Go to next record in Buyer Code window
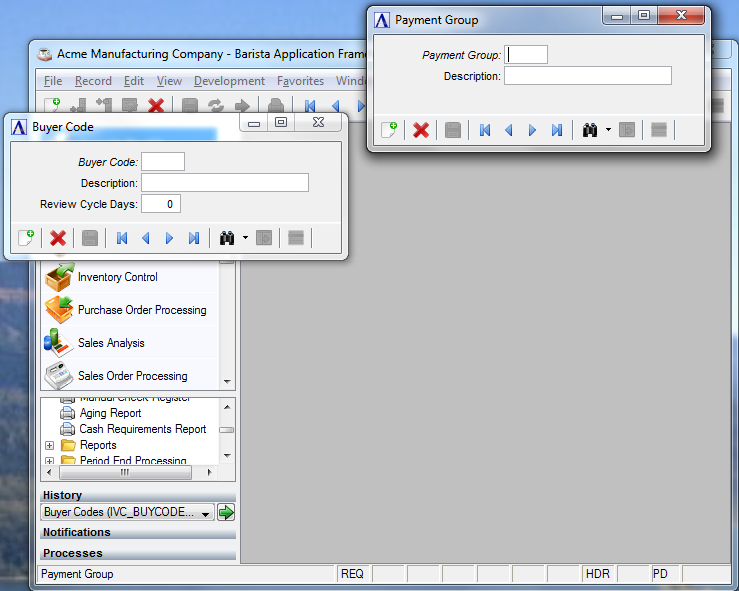 [170, 238]
